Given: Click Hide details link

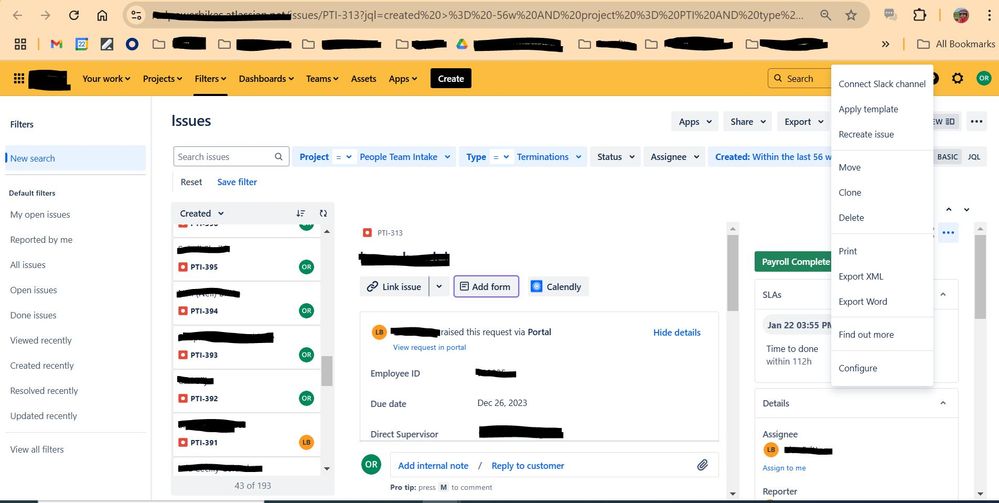Looking at the screenshot, I should tap(677, 332).
